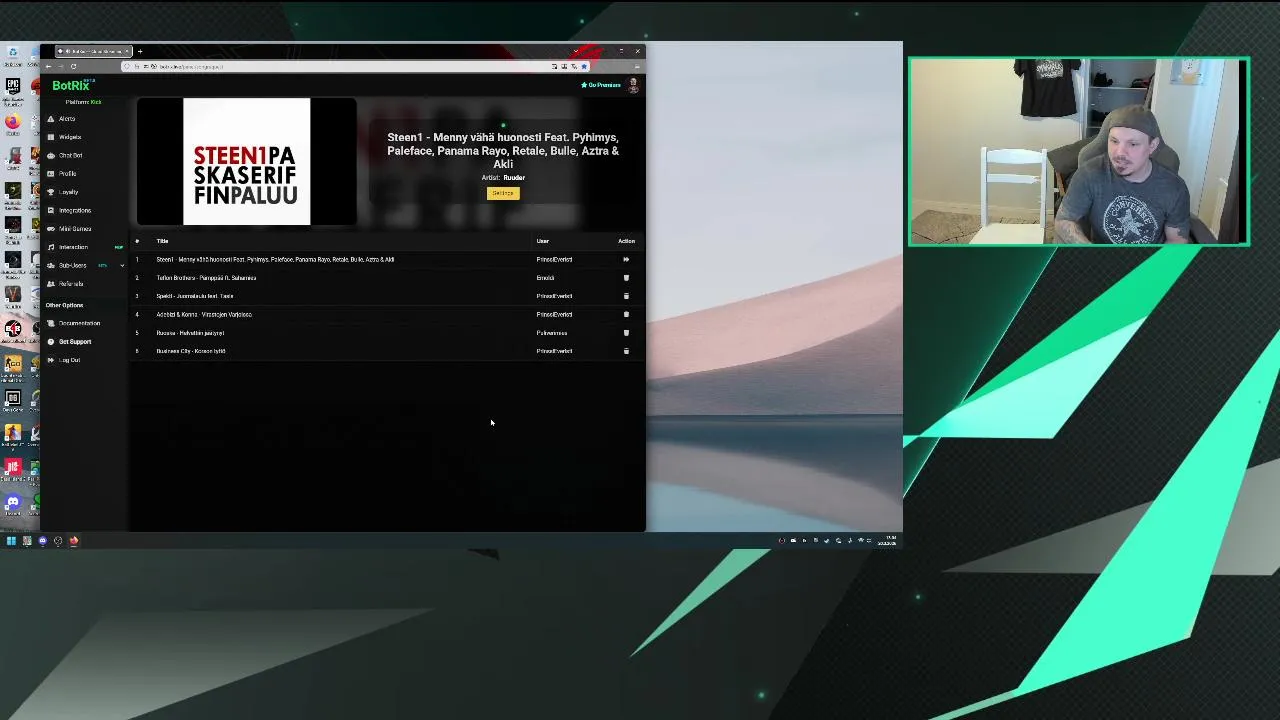This screenshot has height=720, width=1280.
Task: Click the browser icon in taskbar
Action: pos(73,541)
